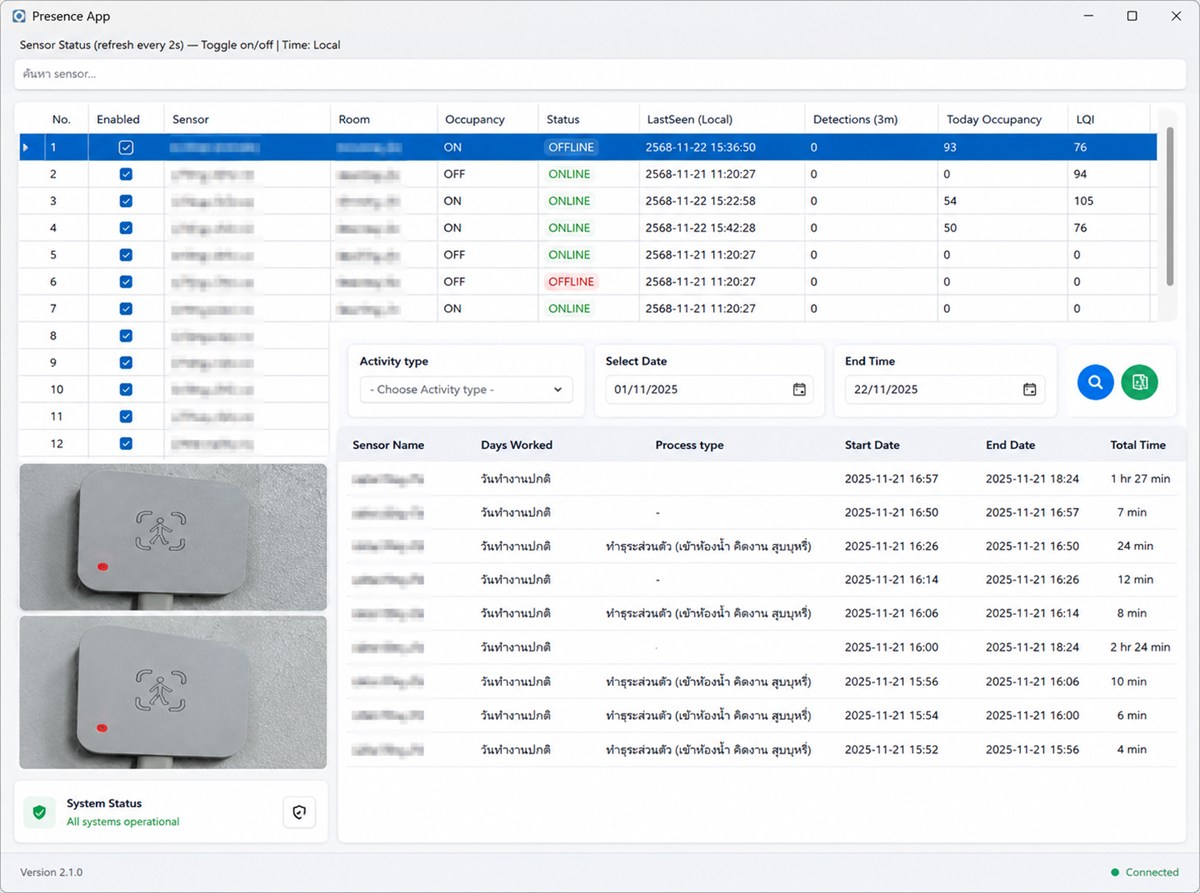Click the shield refresh button in System Status
The height and width of the screenshot is (893, 1200).
[299, 813]
